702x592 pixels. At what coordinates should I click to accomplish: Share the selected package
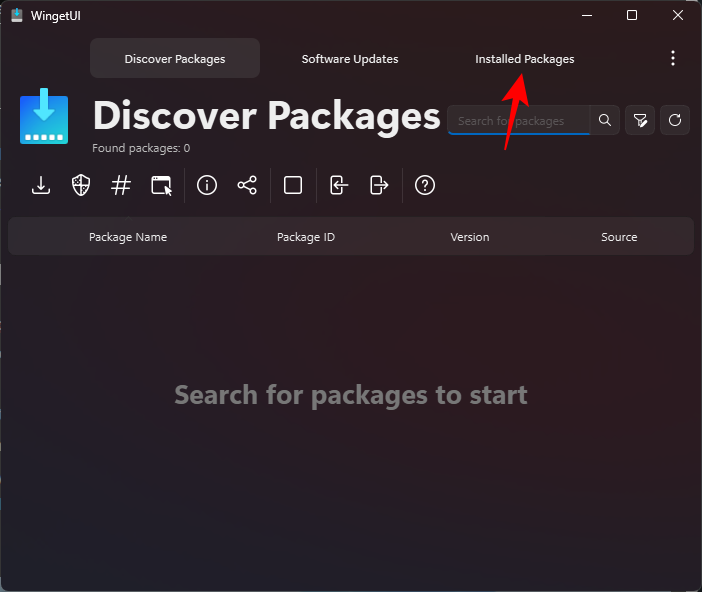tap(247, 185)
